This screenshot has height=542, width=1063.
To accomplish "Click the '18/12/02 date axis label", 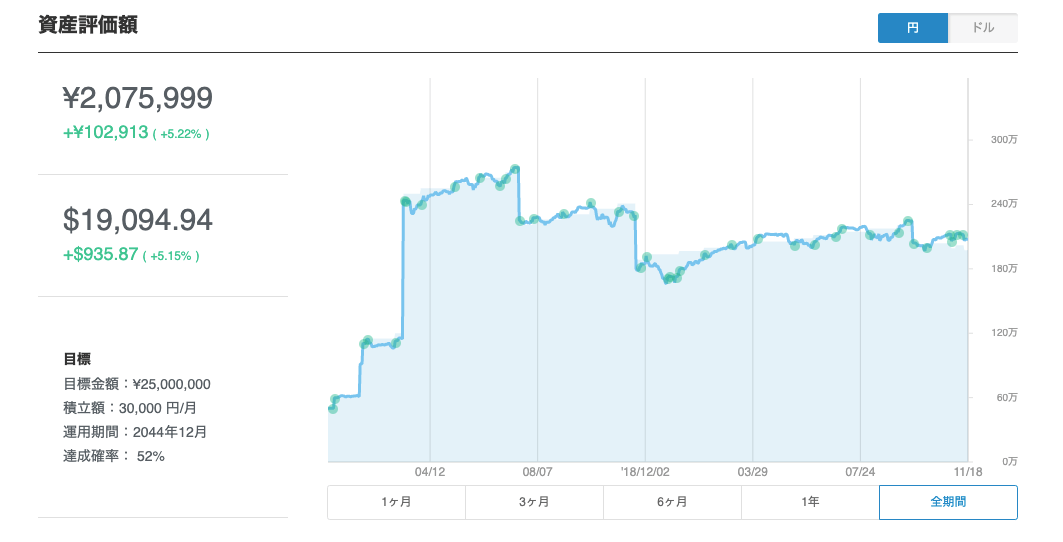I will 645,470.
